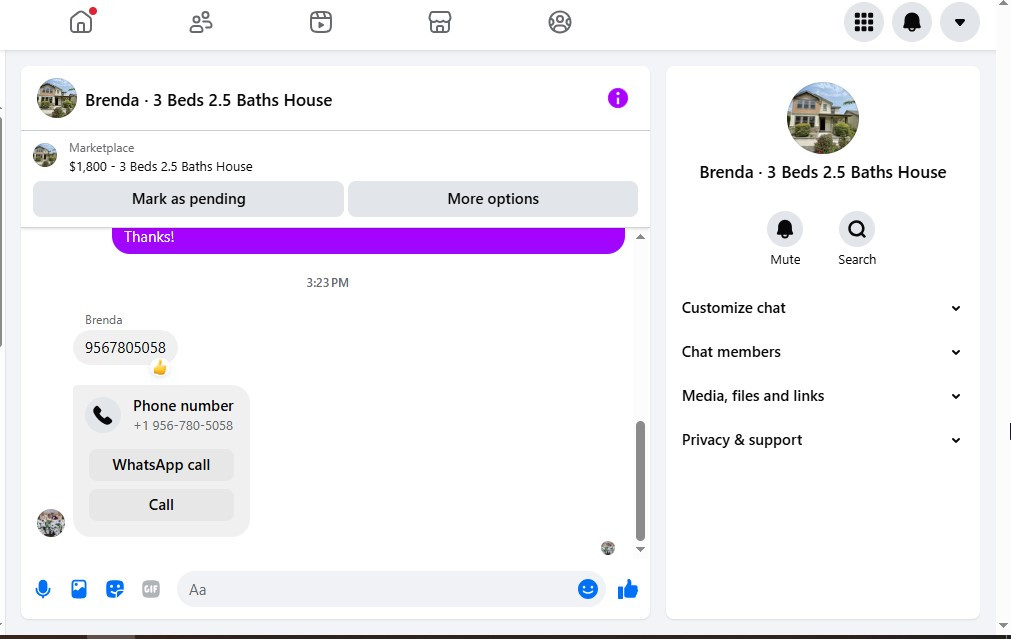Screen dimensions: 1011x639
Task: Click the chat scrollbar down arrow
Action: point(640,549)
